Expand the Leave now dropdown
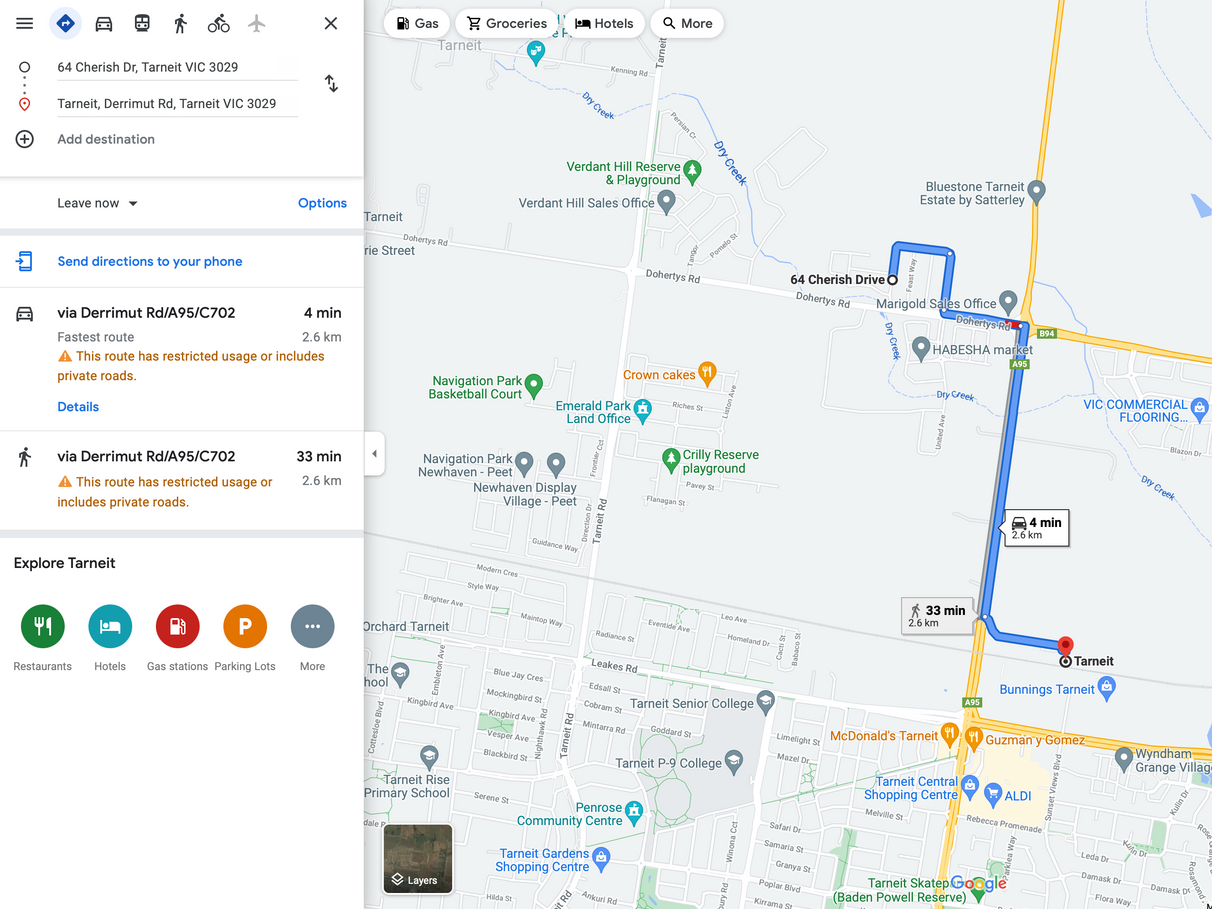Viewport: 1212px width, 909px height. (x=98, y=203)
